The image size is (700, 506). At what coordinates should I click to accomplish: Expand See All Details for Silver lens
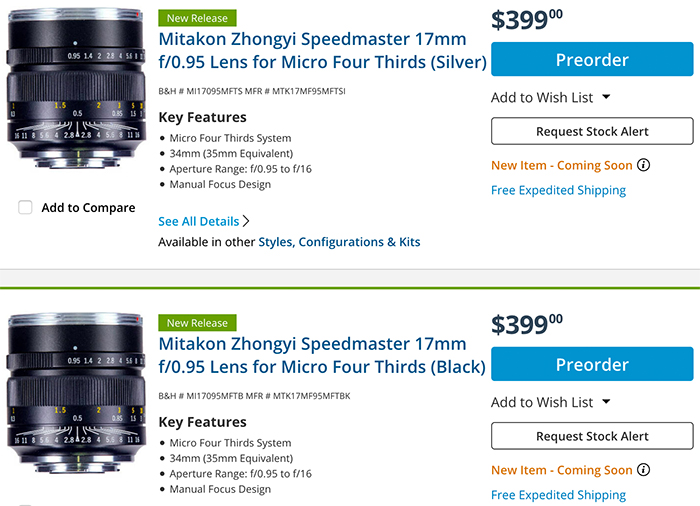pyautogui.click(x=204, y=221)
